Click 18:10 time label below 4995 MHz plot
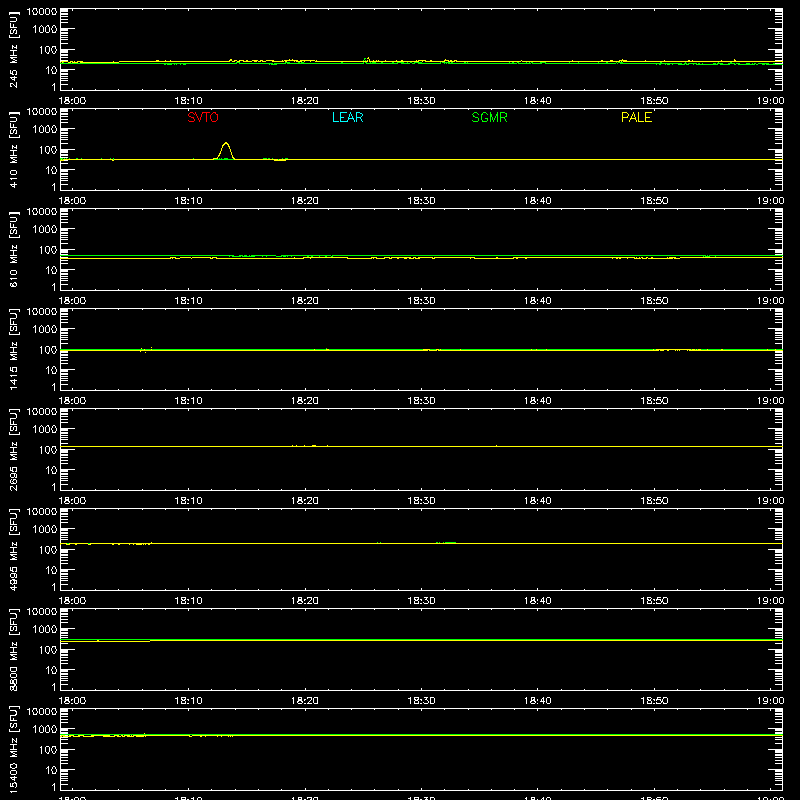Image resolution: width=800 pixels, height=800 pixels. (188, 601)
